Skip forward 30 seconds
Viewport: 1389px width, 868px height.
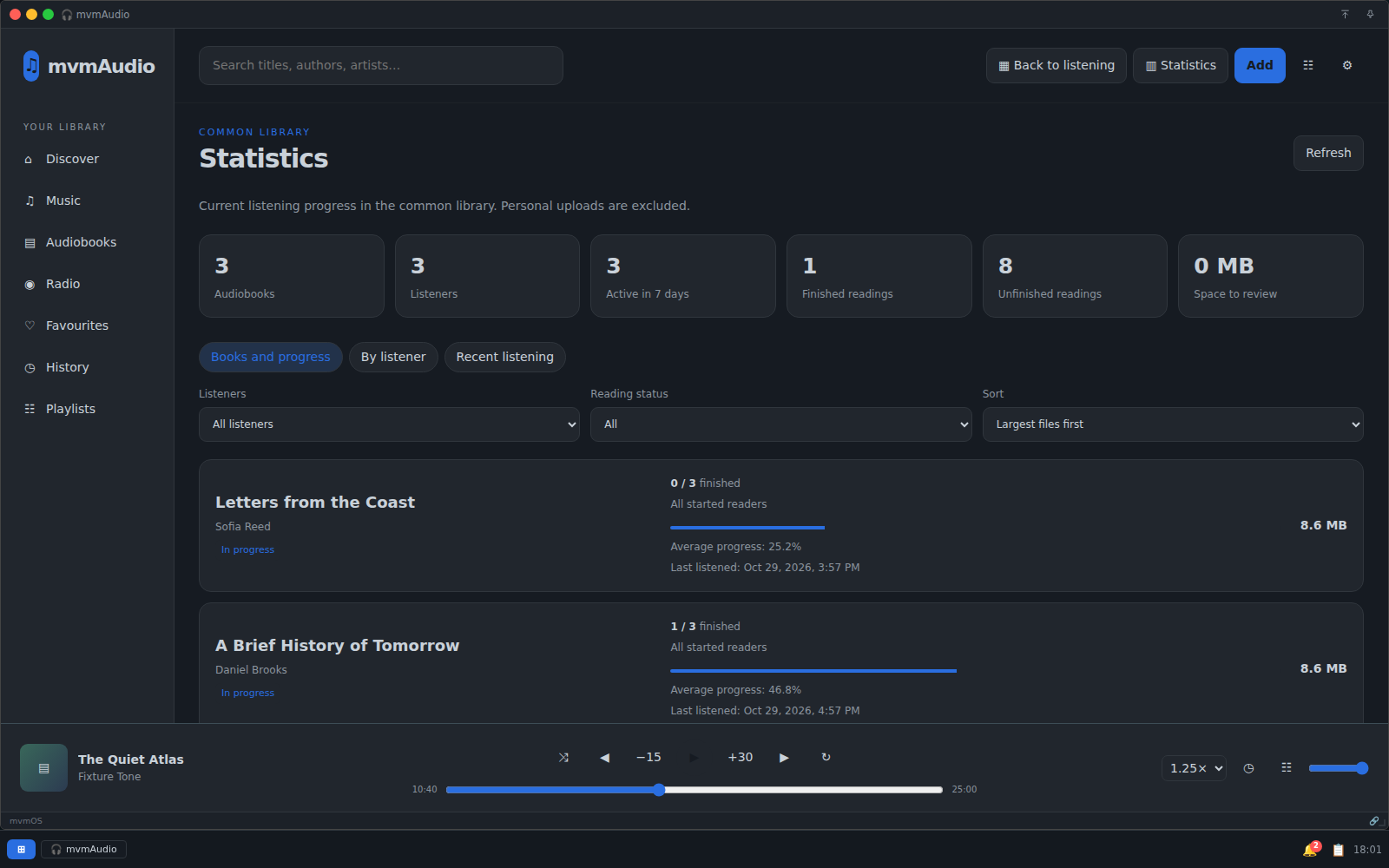[x=740, y=757]
